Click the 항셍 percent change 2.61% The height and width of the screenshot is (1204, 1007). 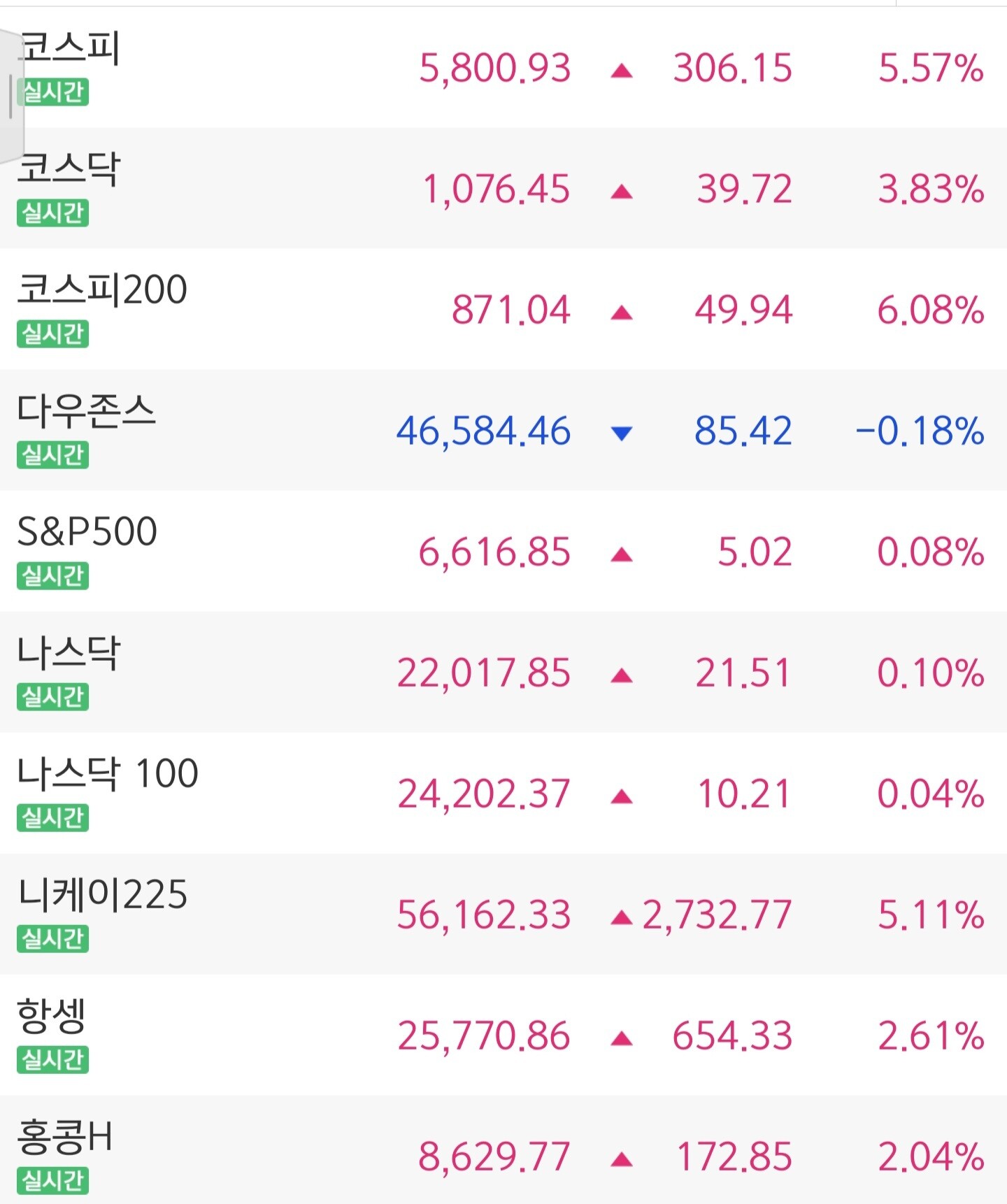[931, 1036]
